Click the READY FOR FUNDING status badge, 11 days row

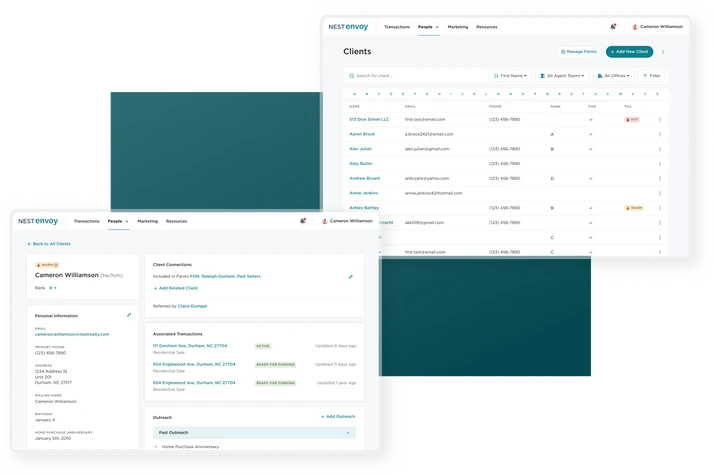275,365
